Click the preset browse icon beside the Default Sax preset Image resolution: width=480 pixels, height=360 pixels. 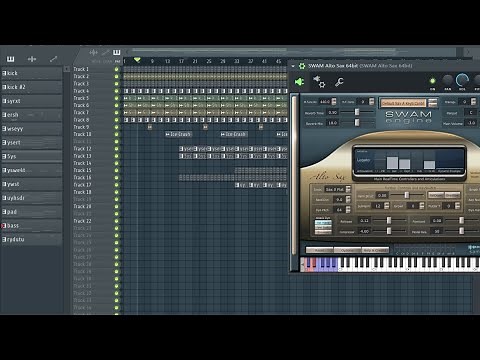[x=433, y=102]
